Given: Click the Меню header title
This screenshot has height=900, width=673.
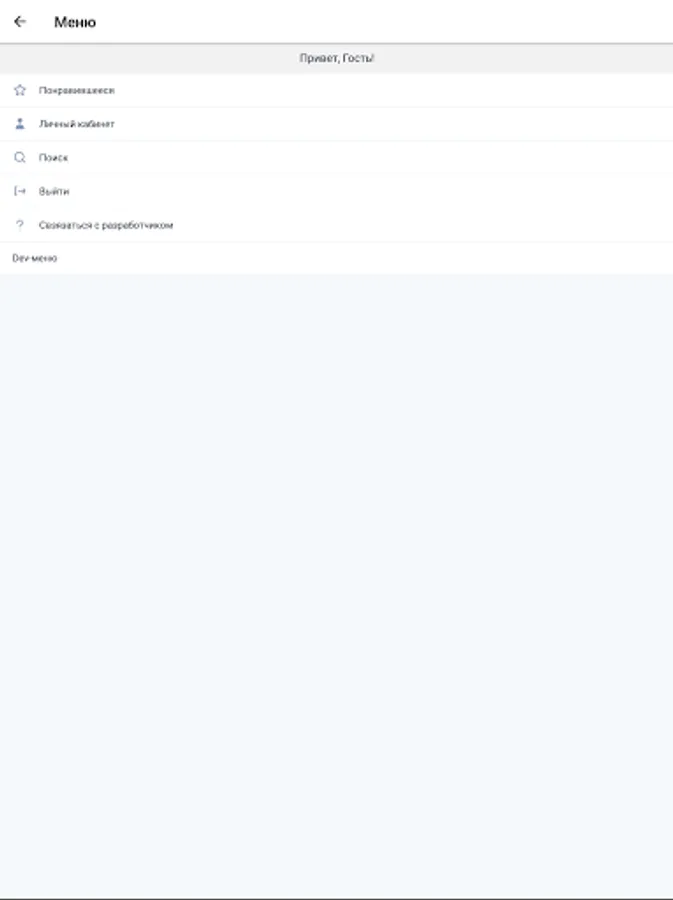Looking at the screenshot, I should coord(75,22).
